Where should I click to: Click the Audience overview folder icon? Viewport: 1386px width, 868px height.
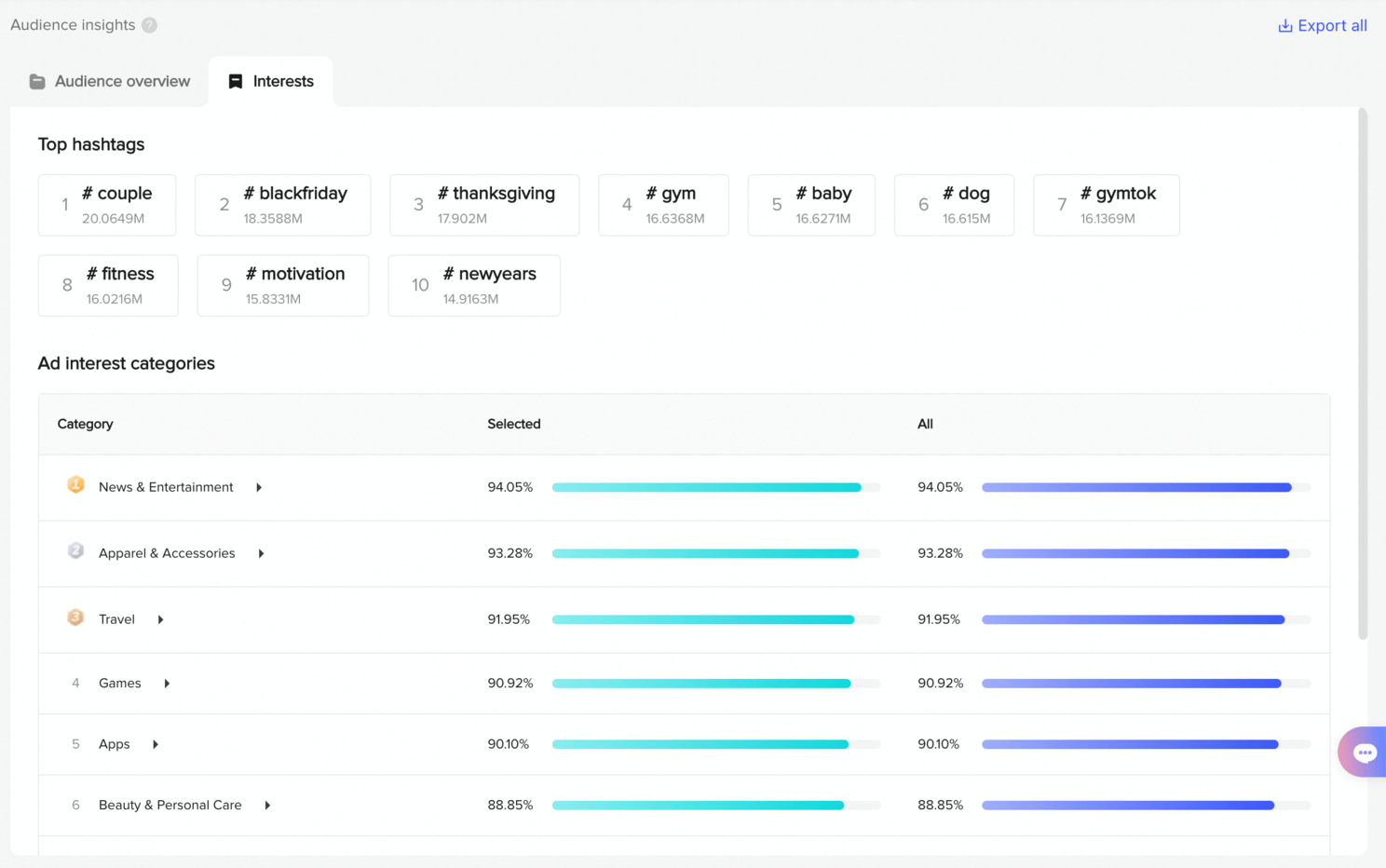[37, 82]
